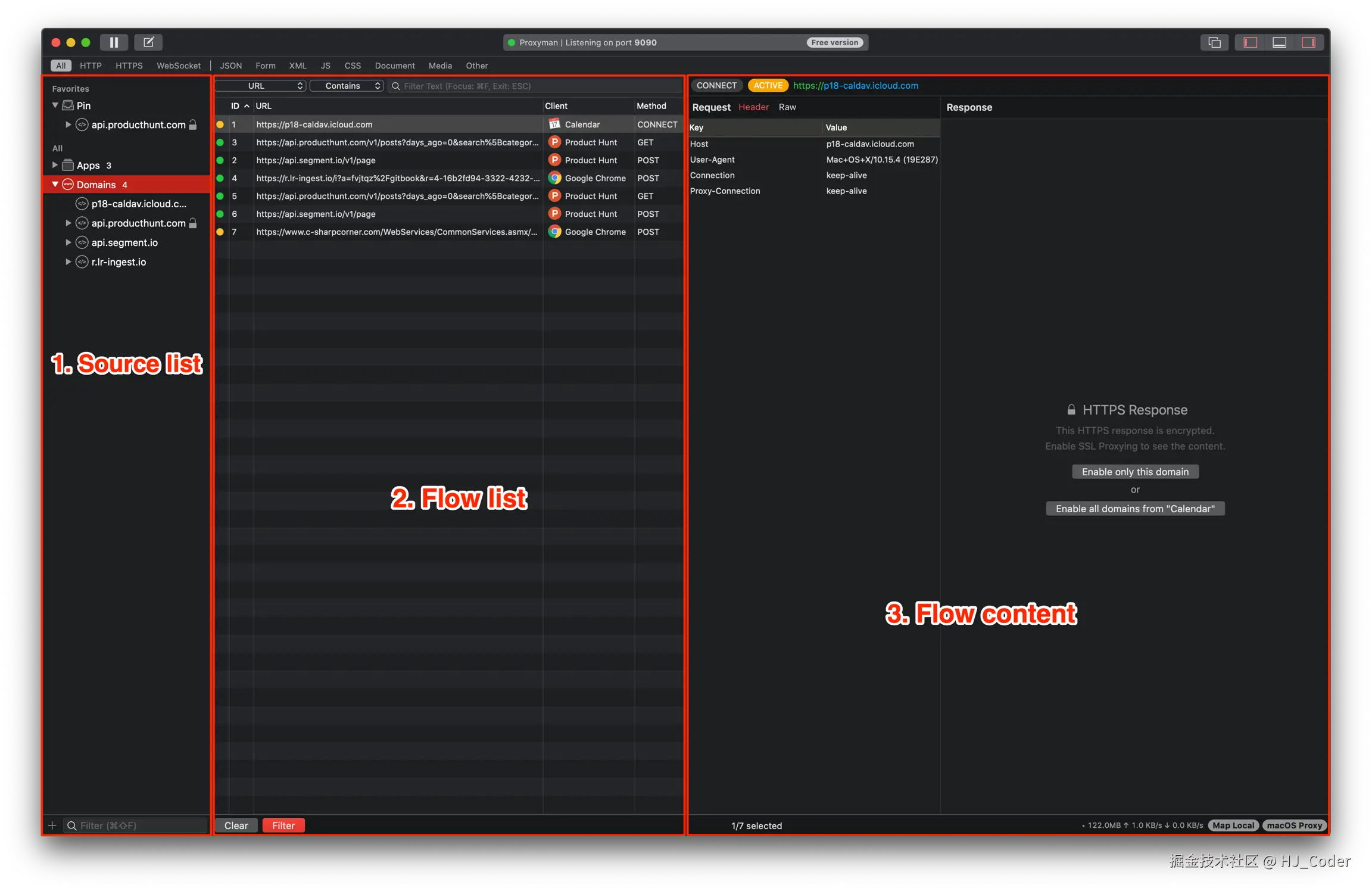Click Enable only this domain button

(1135, 472)
